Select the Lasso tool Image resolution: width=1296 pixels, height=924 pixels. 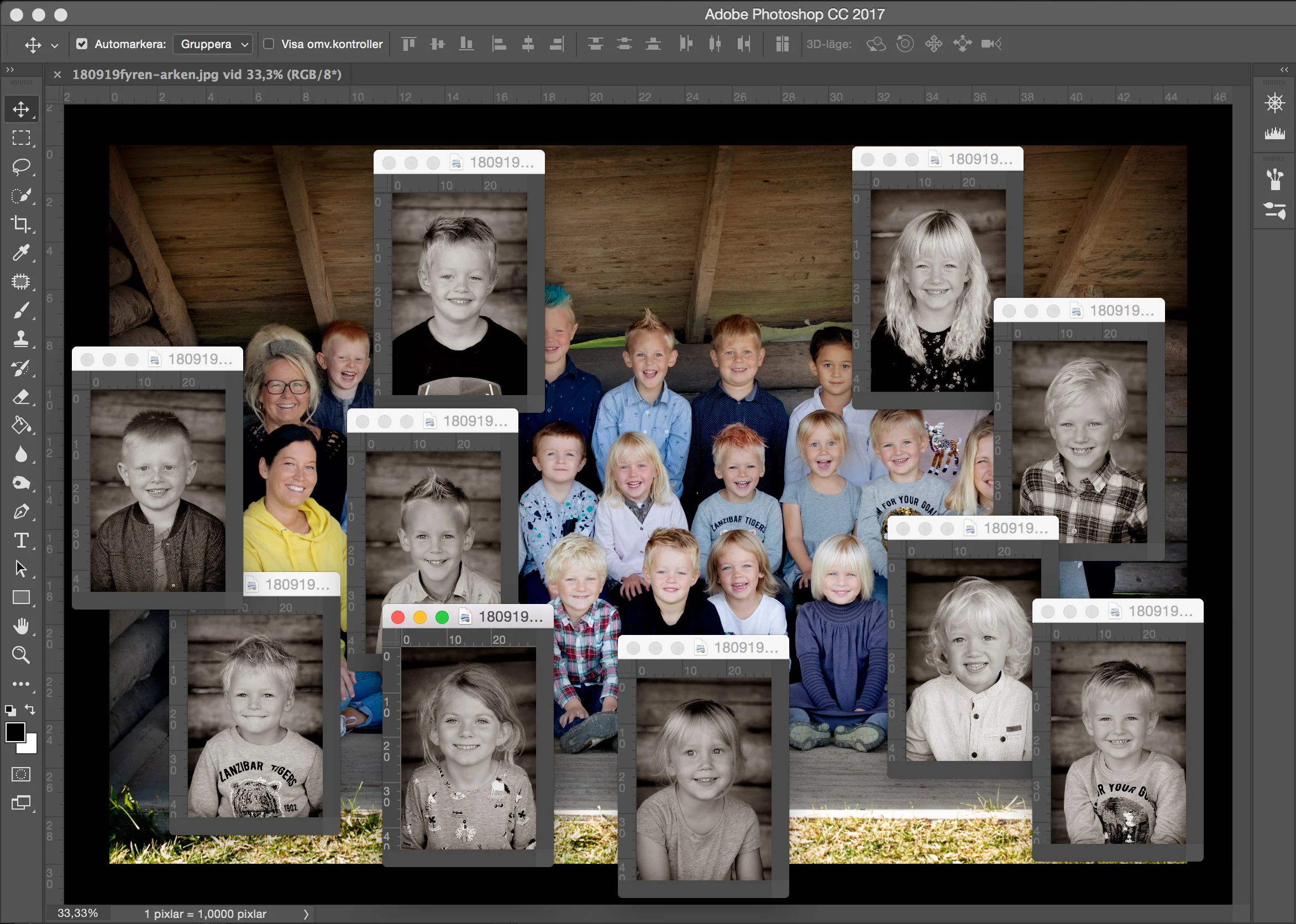pyautogui.click(x=21, y=167)
